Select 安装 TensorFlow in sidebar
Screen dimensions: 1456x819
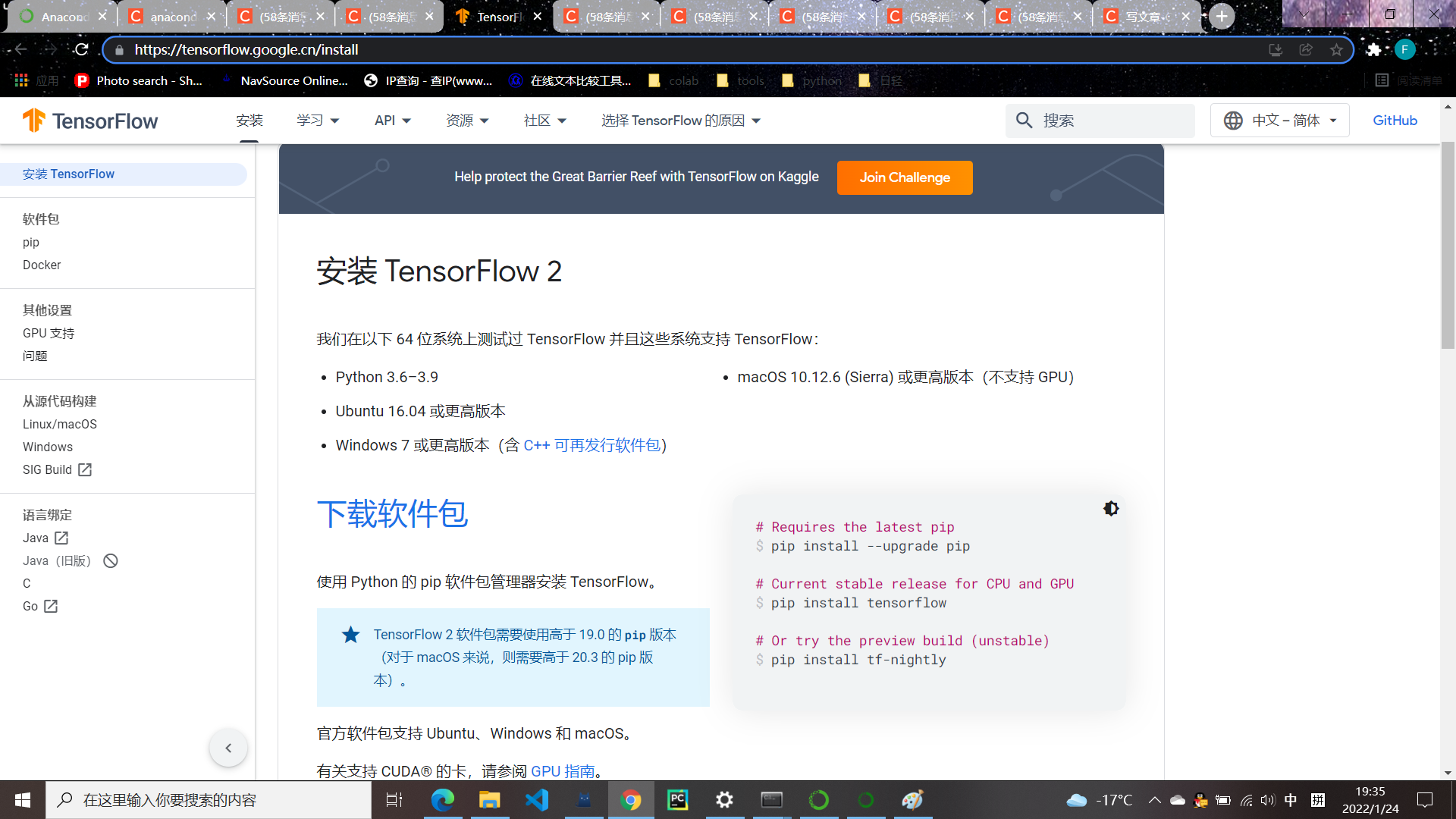(123, 174)
